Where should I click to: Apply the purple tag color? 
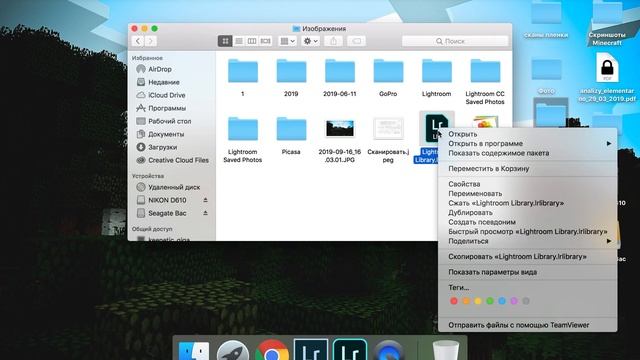(x=514, y=301)
